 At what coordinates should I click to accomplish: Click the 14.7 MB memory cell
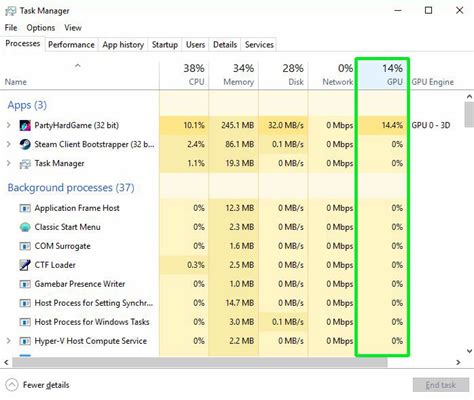pyautogui.click(x=234, y=303)
